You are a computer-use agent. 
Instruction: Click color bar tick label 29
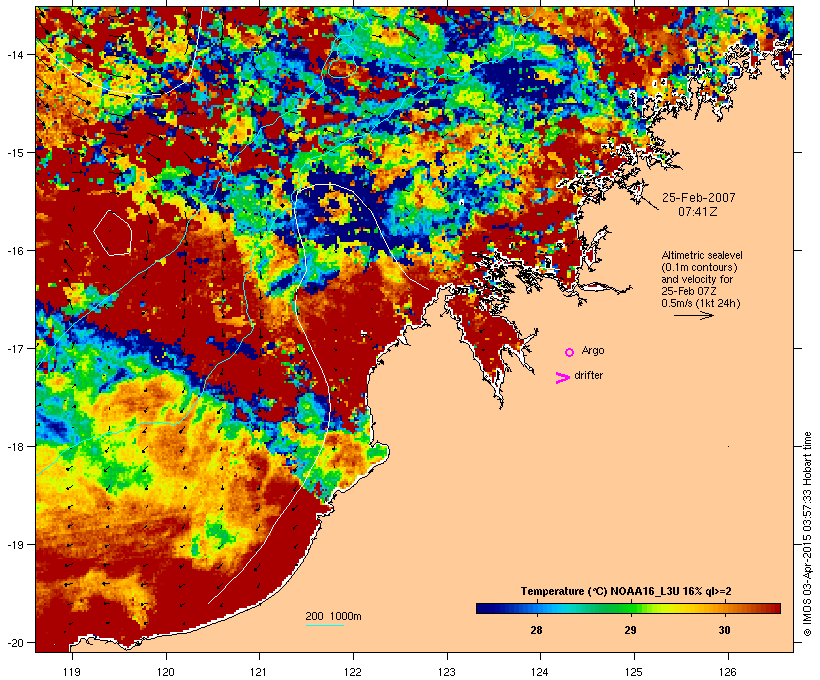click(x=630, y=630)
